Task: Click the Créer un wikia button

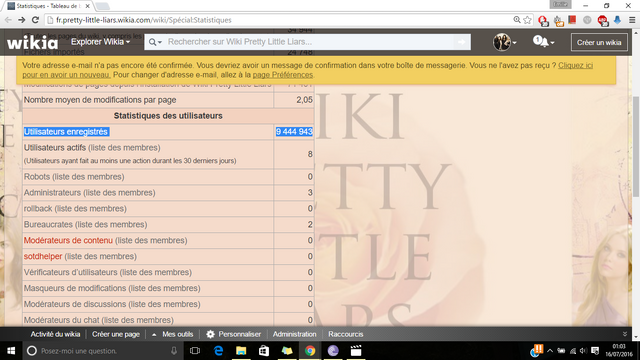Action: [x=599, y=42]
